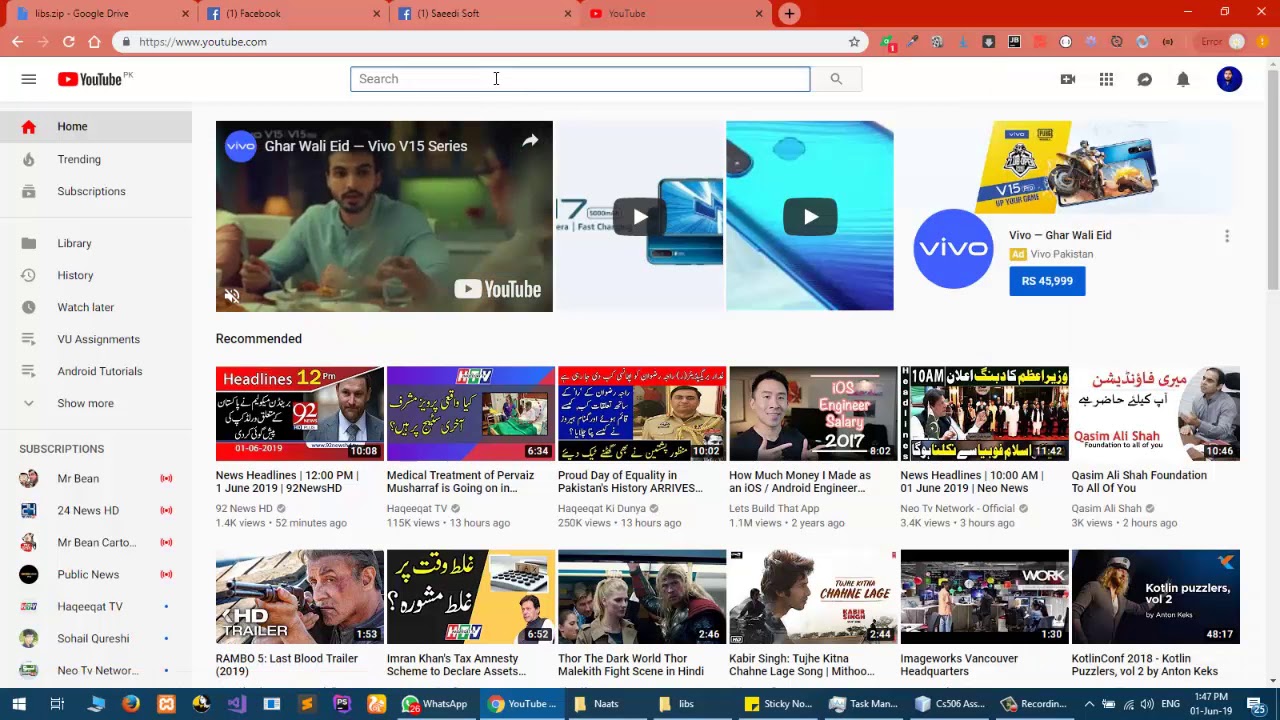This screenshot has height=720, width=1280.
Task: Select Home in the sidebar
Action: click(96, 127)
